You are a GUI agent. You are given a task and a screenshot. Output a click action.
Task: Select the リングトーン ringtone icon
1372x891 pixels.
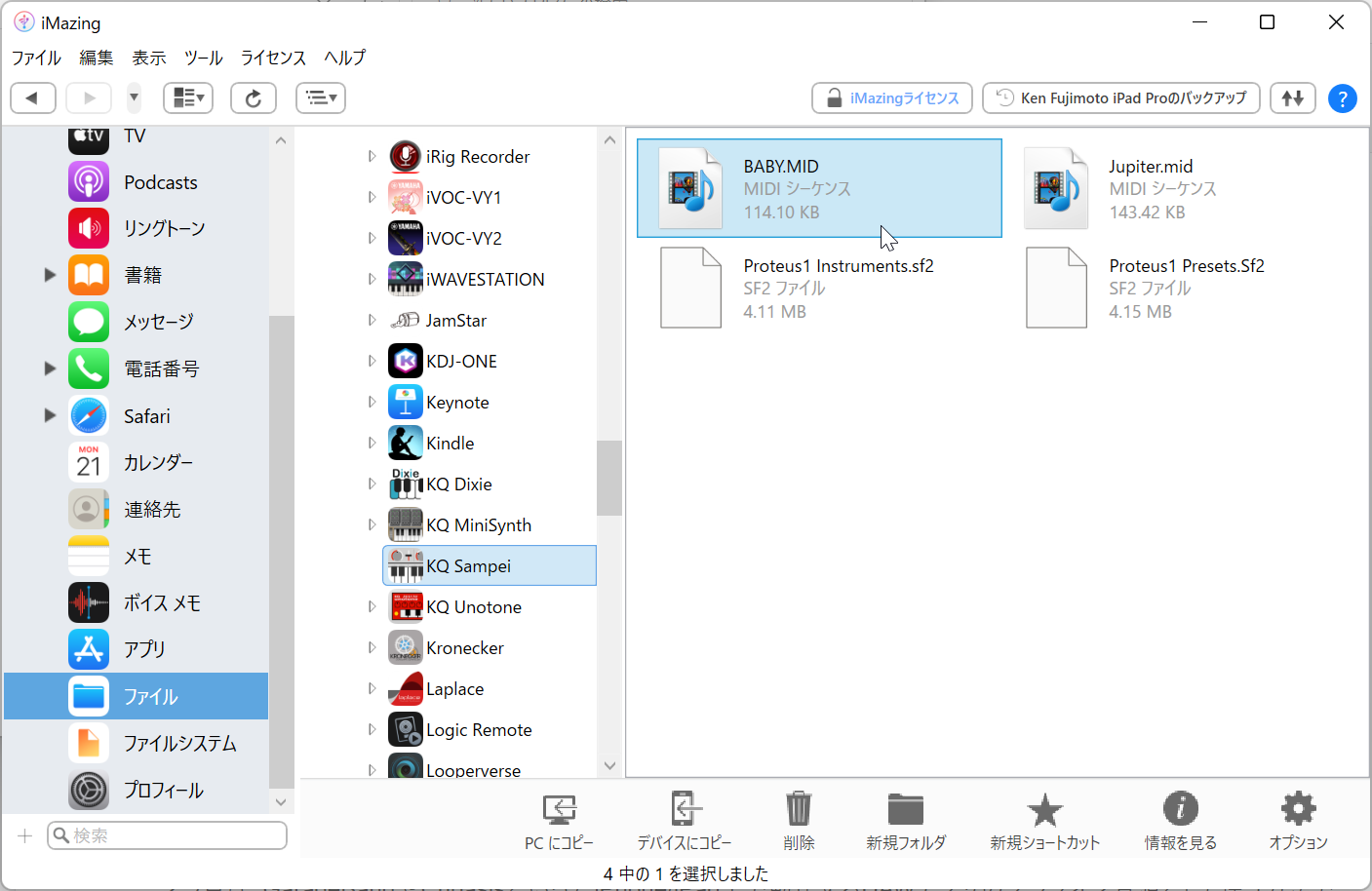[89, 228]
